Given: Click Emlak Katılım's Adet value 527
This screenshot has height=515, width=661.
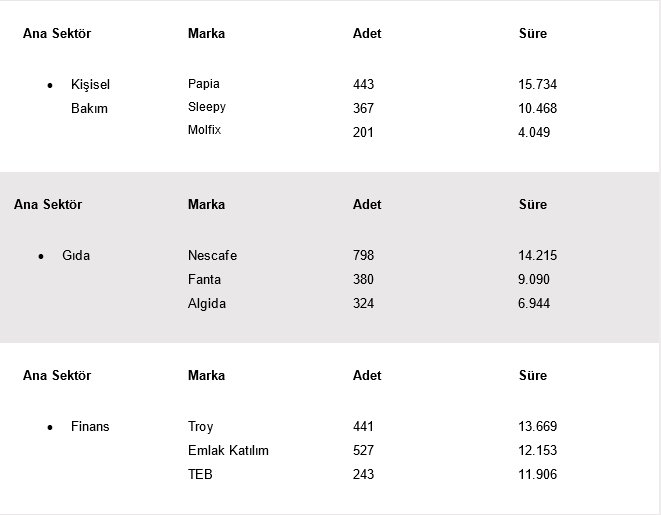Looking at the screenshot, I should pyautogui.click(x=363, y=451).
